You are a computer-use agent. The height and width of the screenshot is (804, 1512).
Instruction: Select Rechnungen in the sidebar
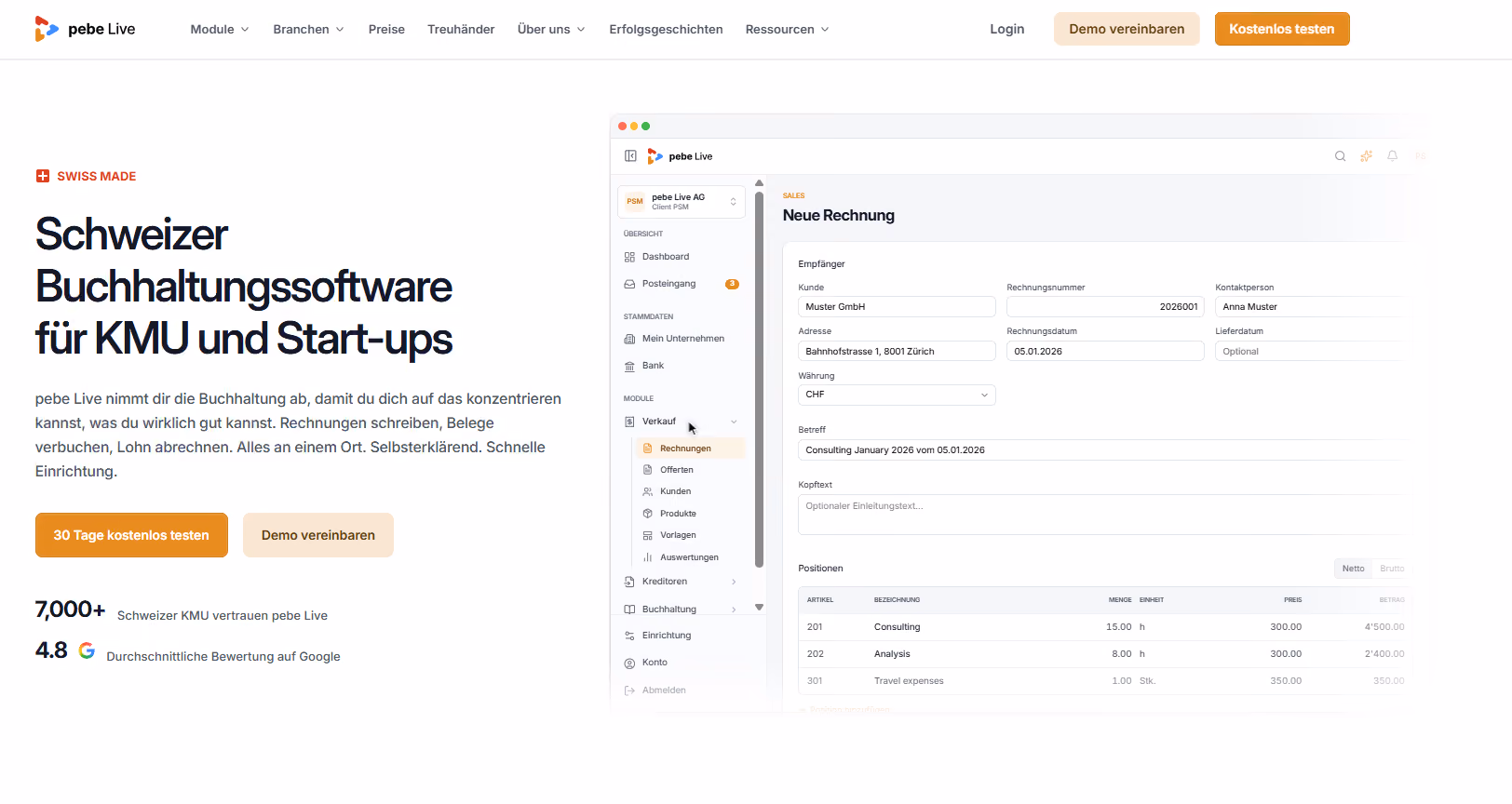click(x=690, y=449)
